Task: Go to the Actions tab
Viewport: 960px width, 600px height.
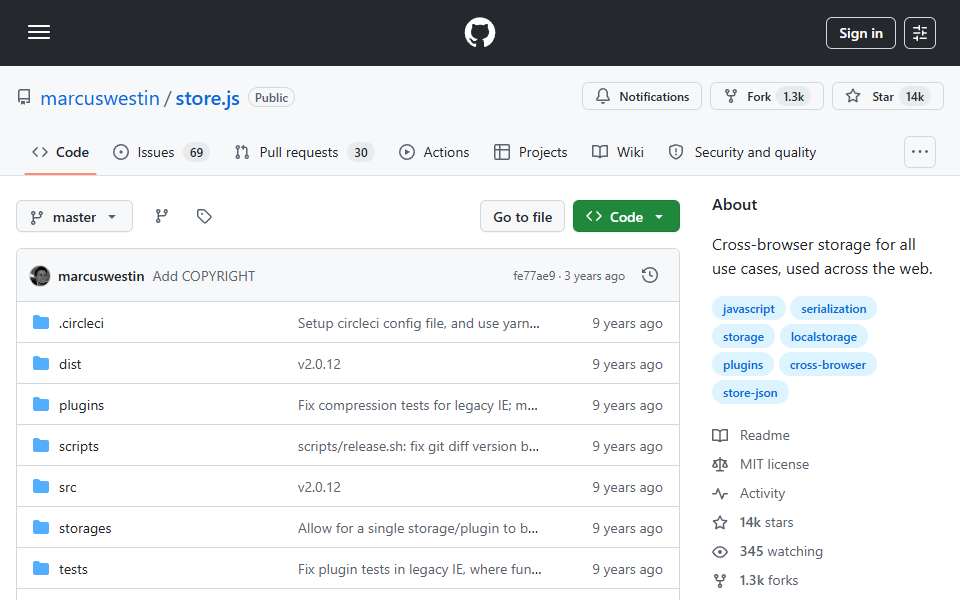Action: pyautogui.click(x=434, y=152)
